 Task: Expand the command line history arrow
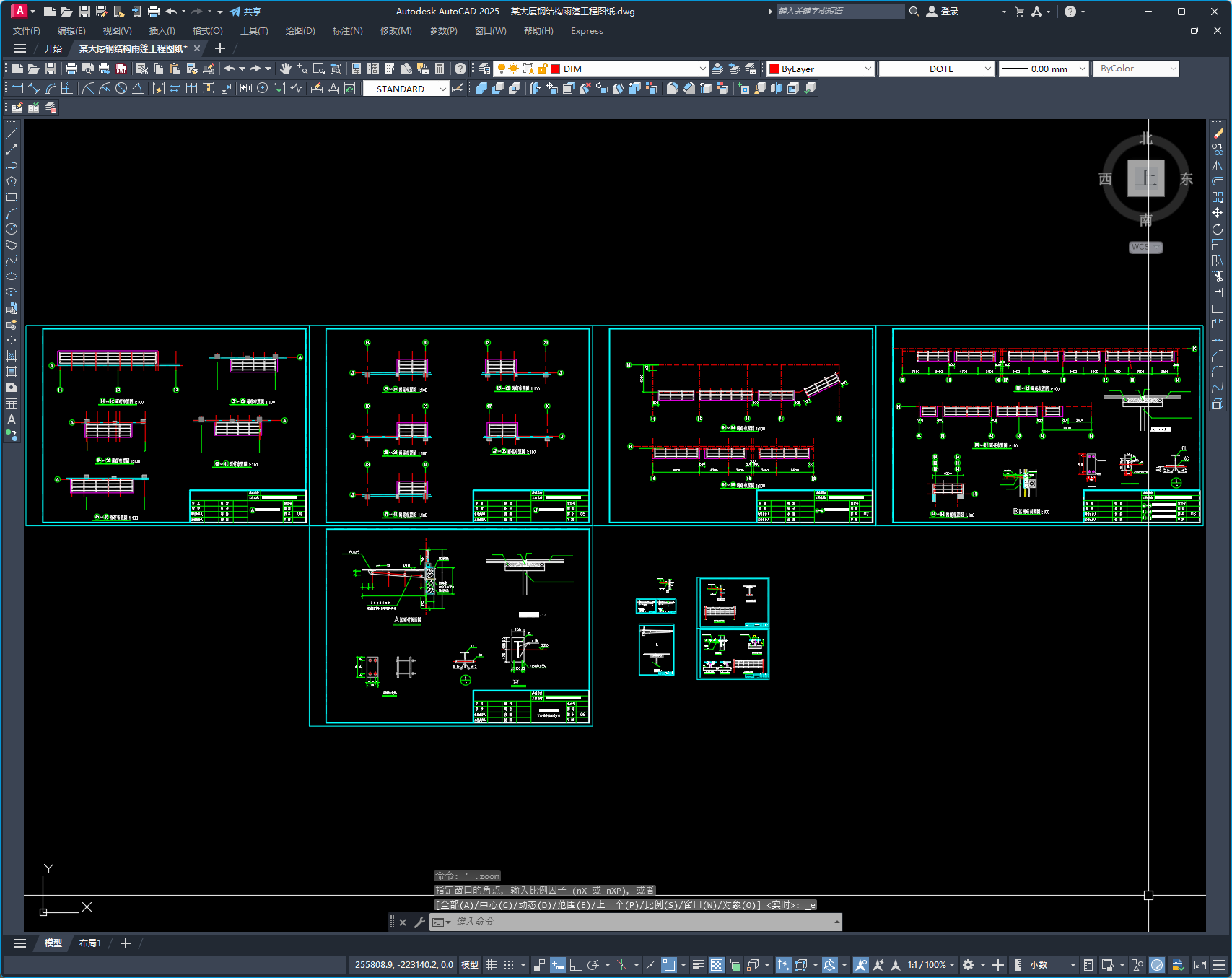click(x=836, y=922)
